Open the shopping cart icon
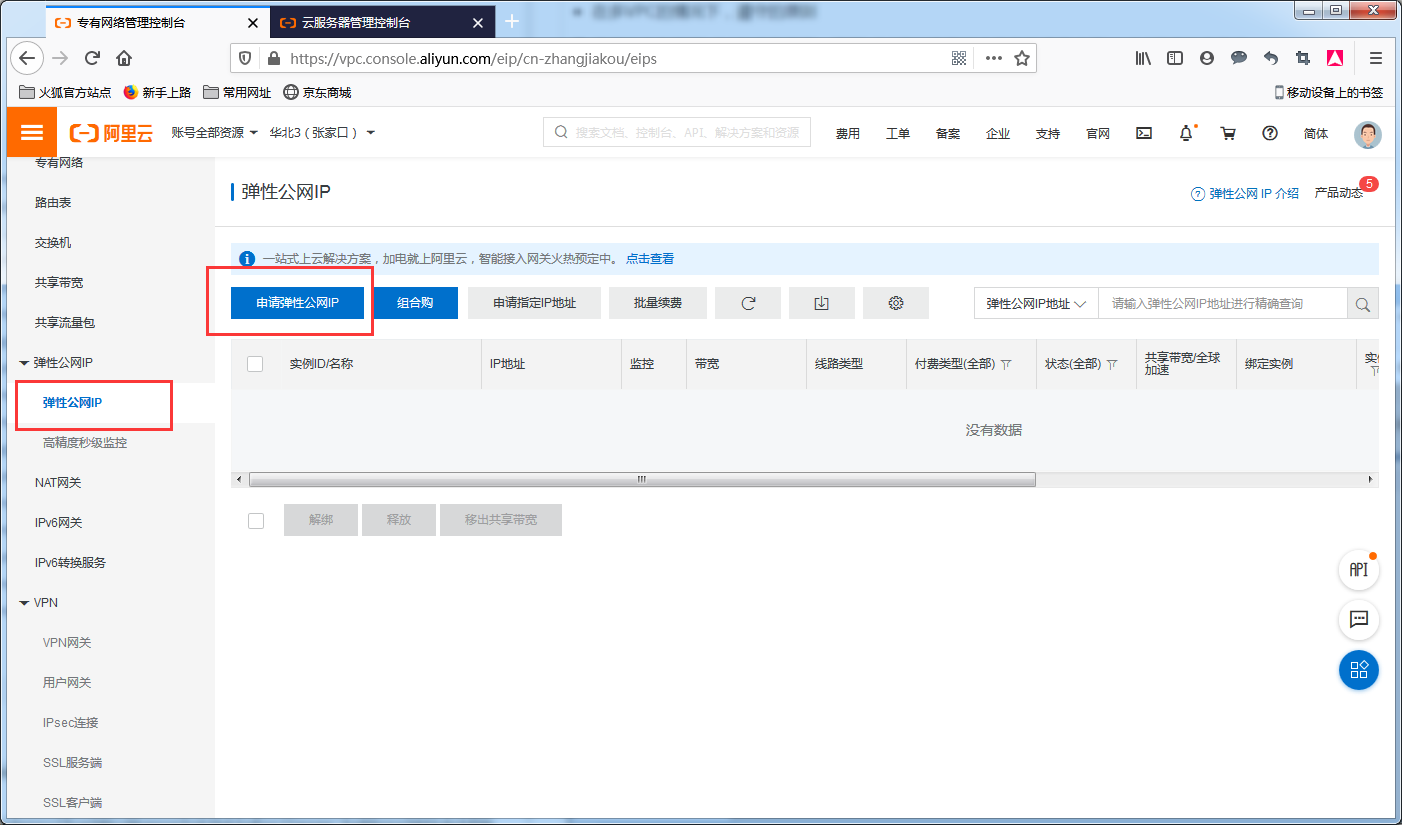This screenshot has height=825, width=1402. 1228,132
